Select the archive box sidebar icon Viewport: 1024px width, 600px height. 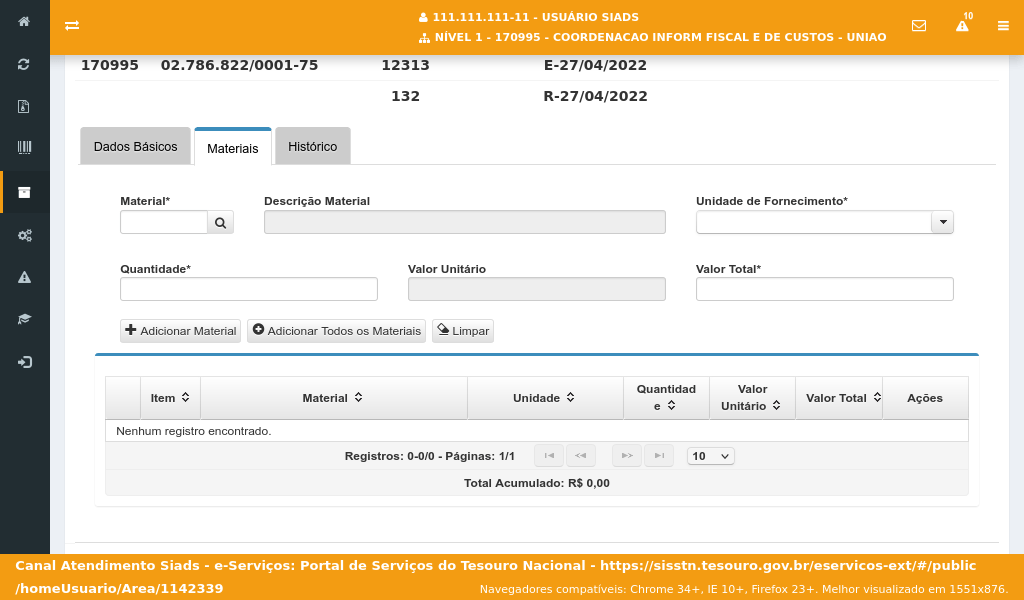pyautogui.click(x=24, y=192)
